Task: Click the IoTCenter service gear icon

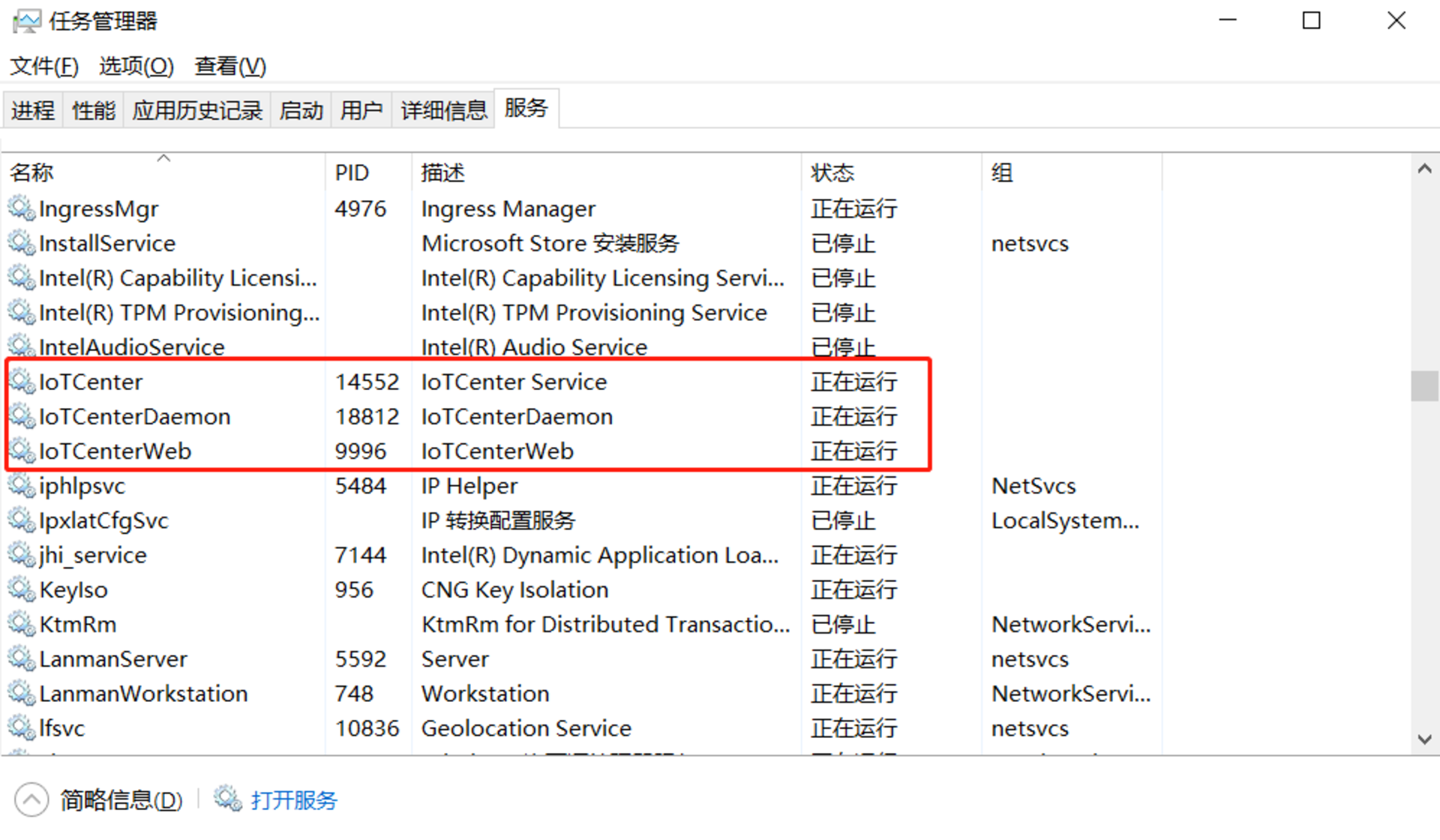Action: (x=22, y=382)
